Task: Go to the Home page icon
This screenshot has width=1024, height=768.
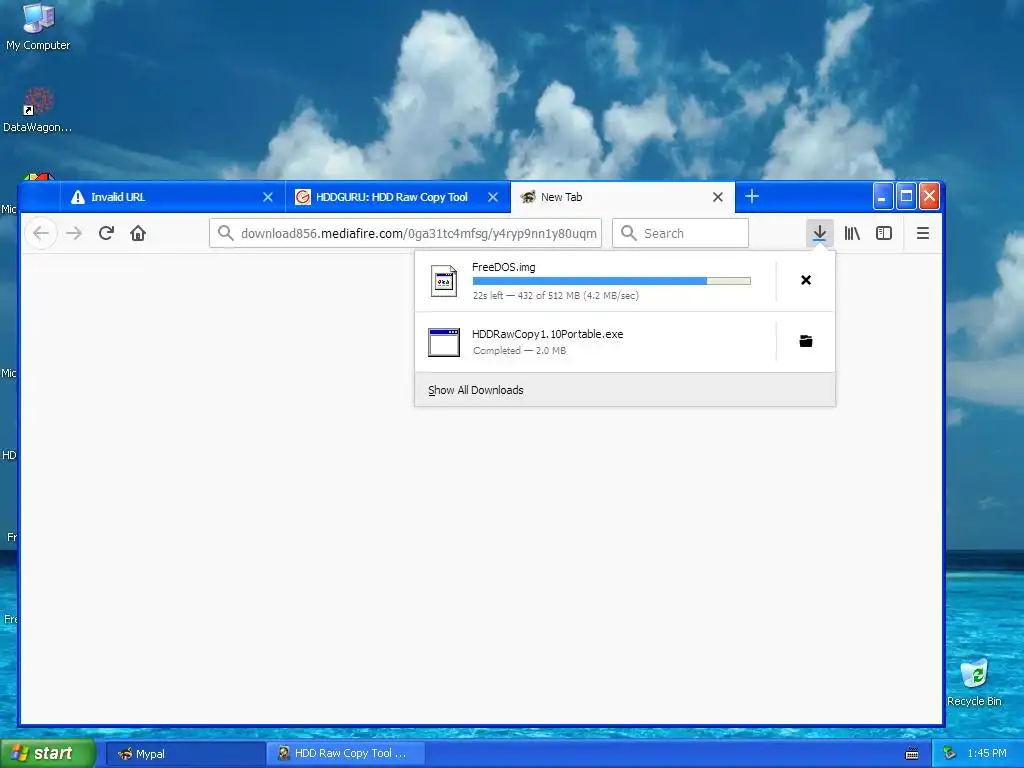Action: click(x=138, y=233)
